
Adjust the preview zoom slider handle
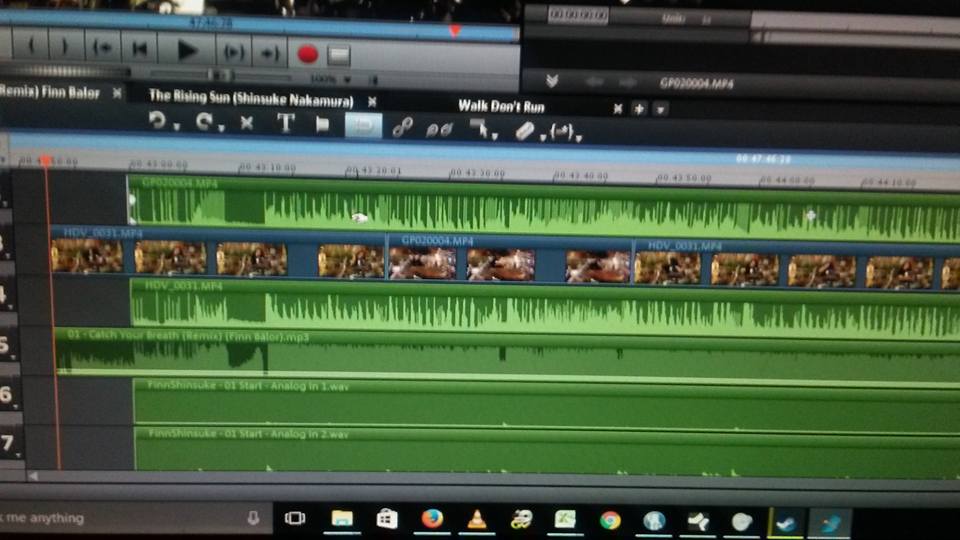click(219, 75)
